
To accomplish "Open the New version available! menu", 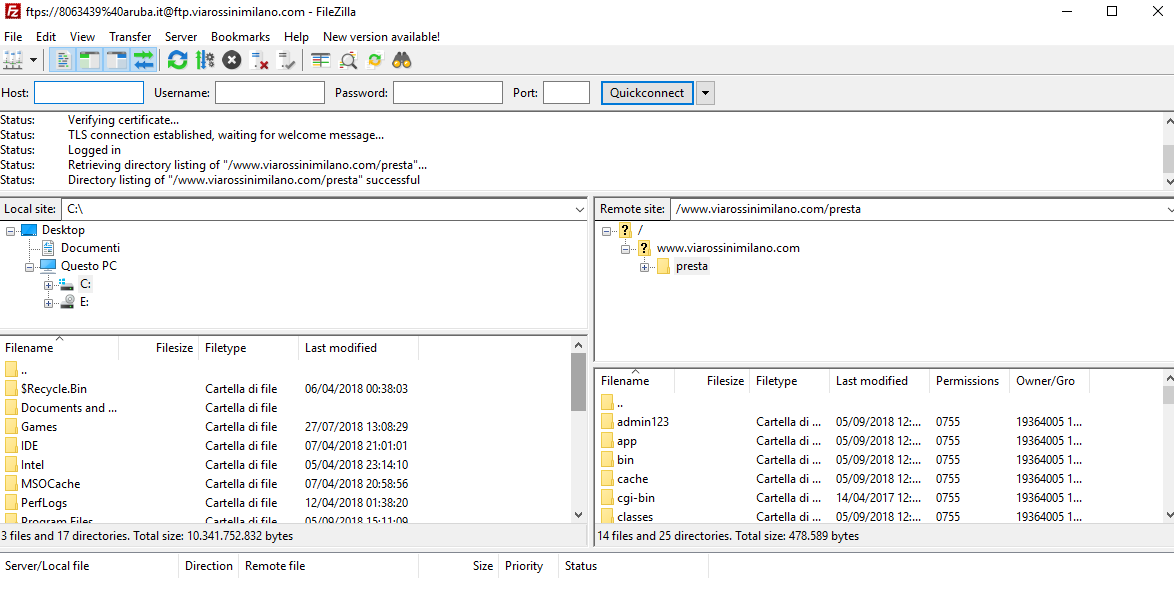I will (381, 37).
